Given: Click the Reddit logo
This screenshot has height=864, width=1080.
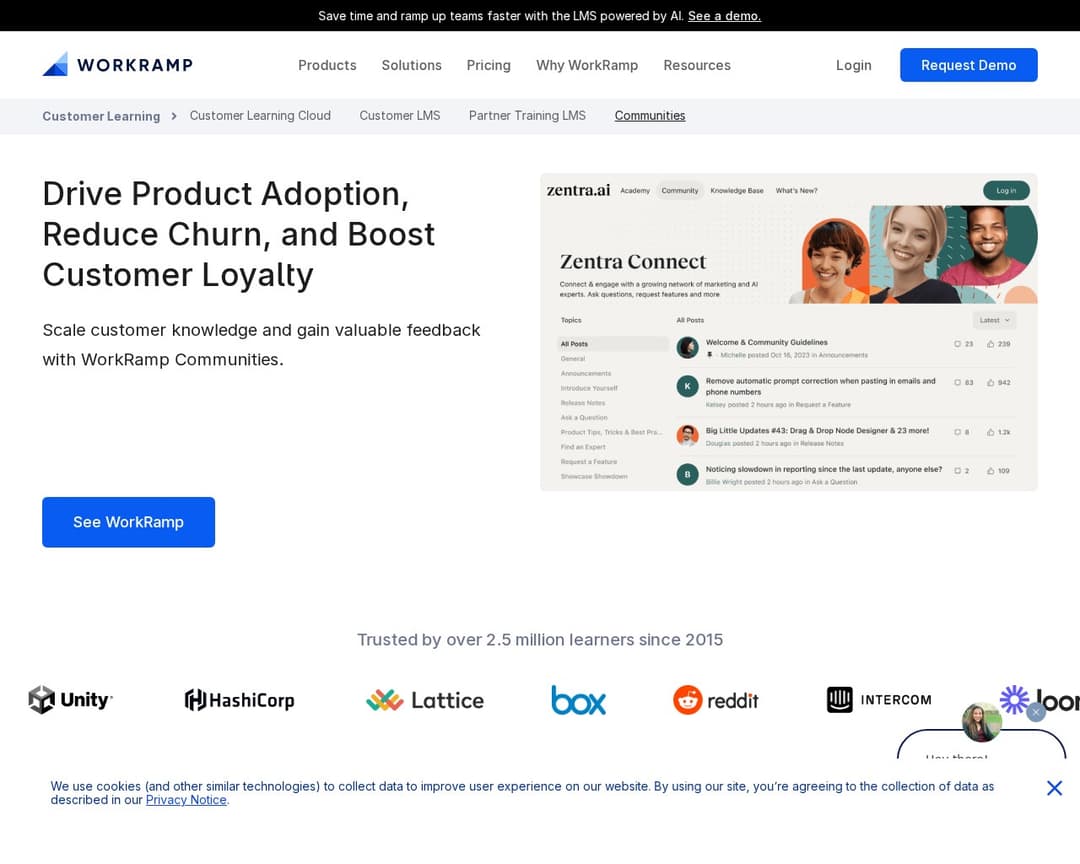Looking at the screenshot, I should pyautogui.click(x=716, y=700).
